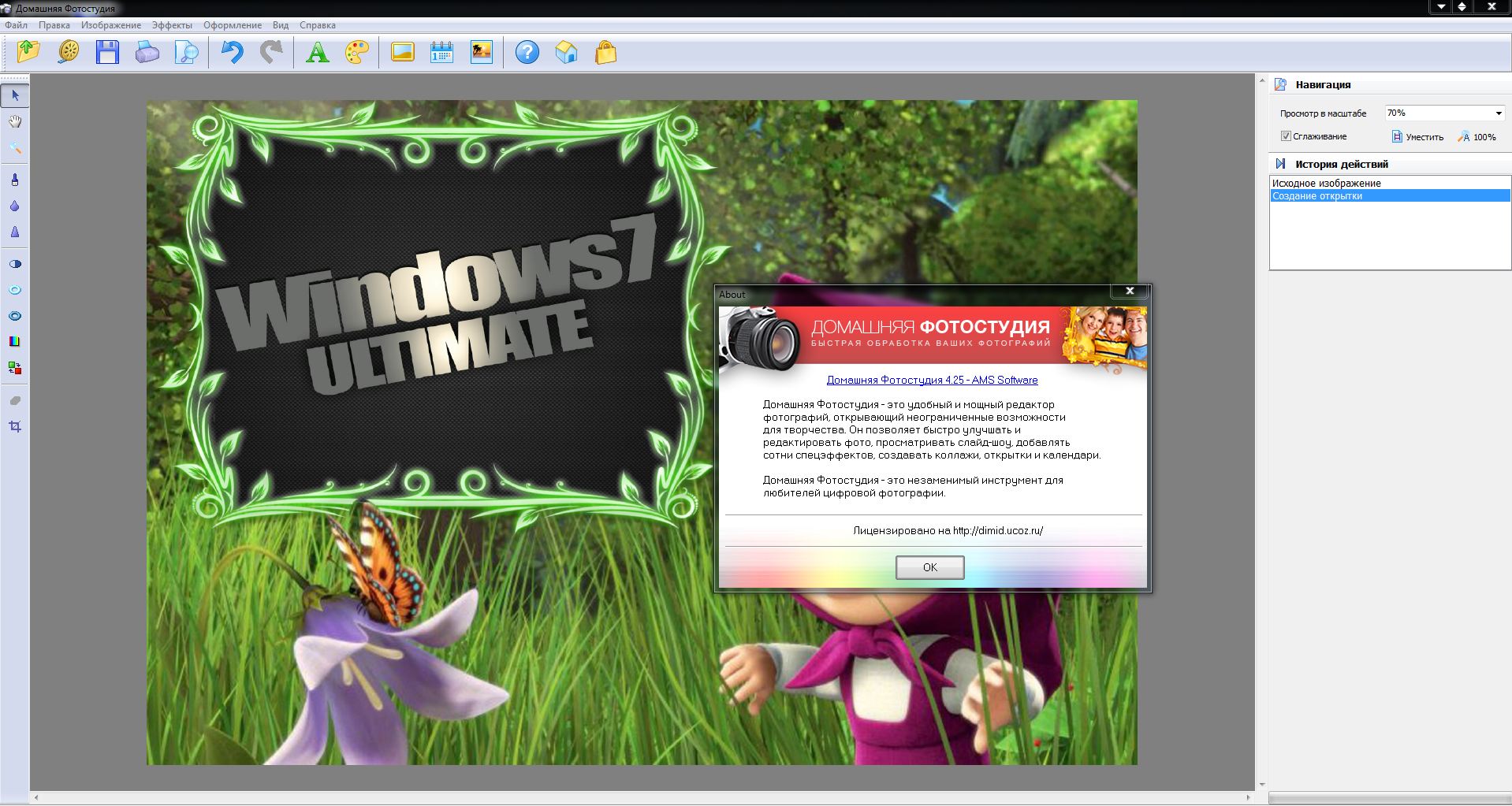The image size is (1512, 806).
Task: Click the sunset postcard icon
Action: coord(481,52)
